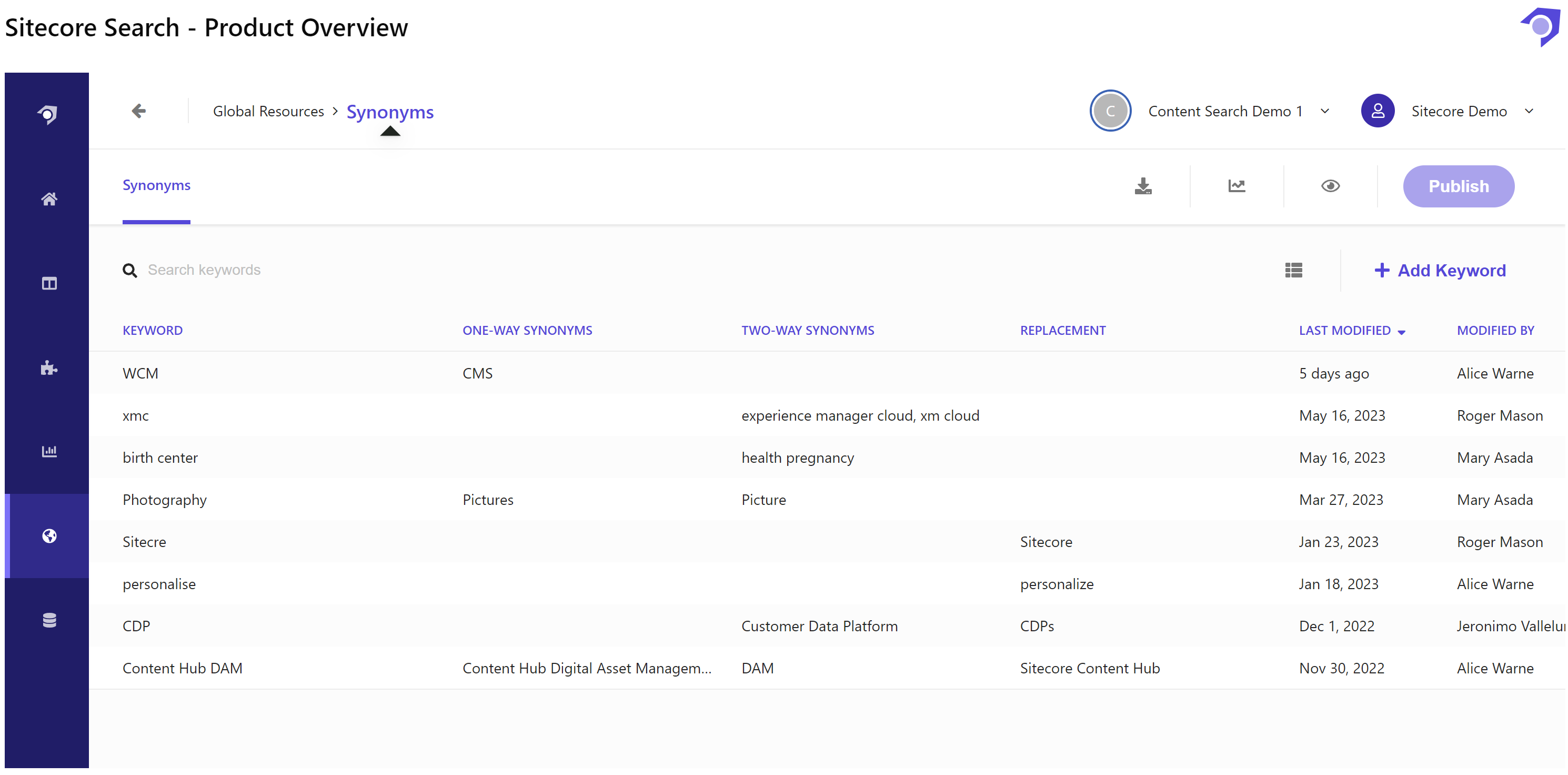This screenshot has width=1568, height=775.
Task: Expand the Sitecore Demo user menu
Action: tap(1529, 111)
